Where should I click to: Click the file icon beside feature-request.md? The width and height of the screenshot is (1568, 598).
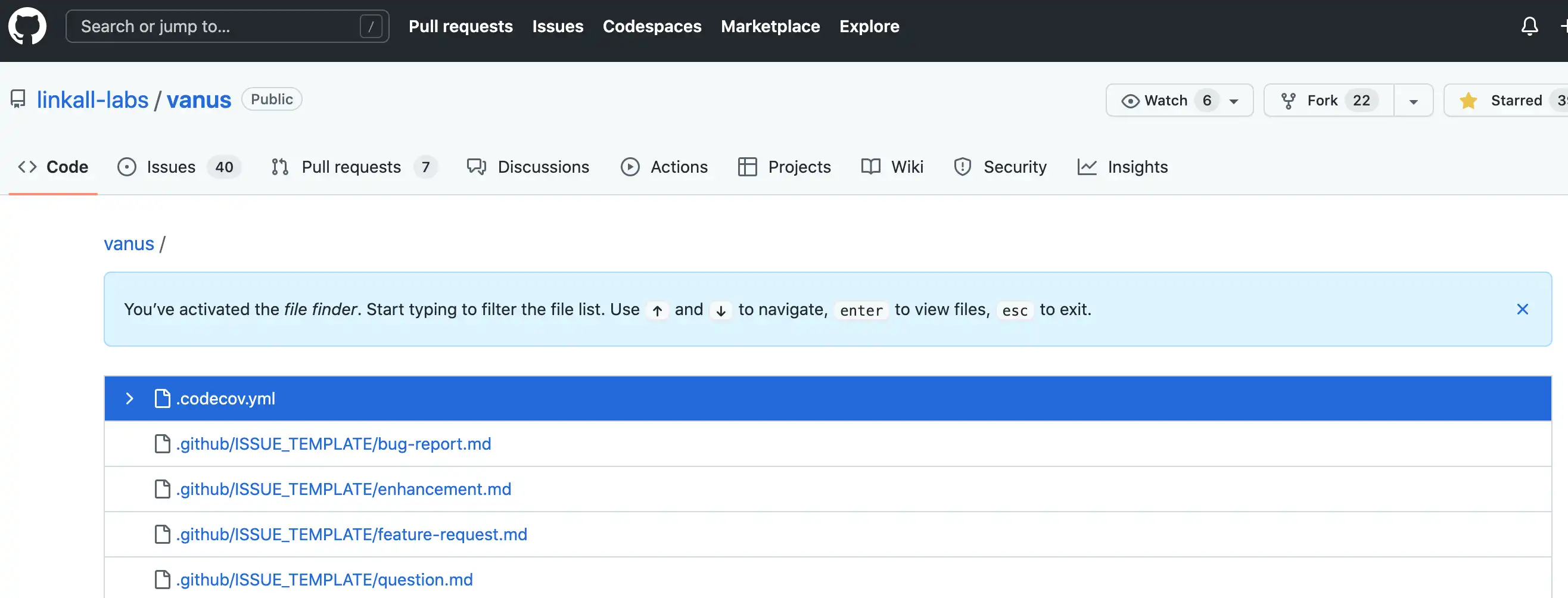pos(162,534)
